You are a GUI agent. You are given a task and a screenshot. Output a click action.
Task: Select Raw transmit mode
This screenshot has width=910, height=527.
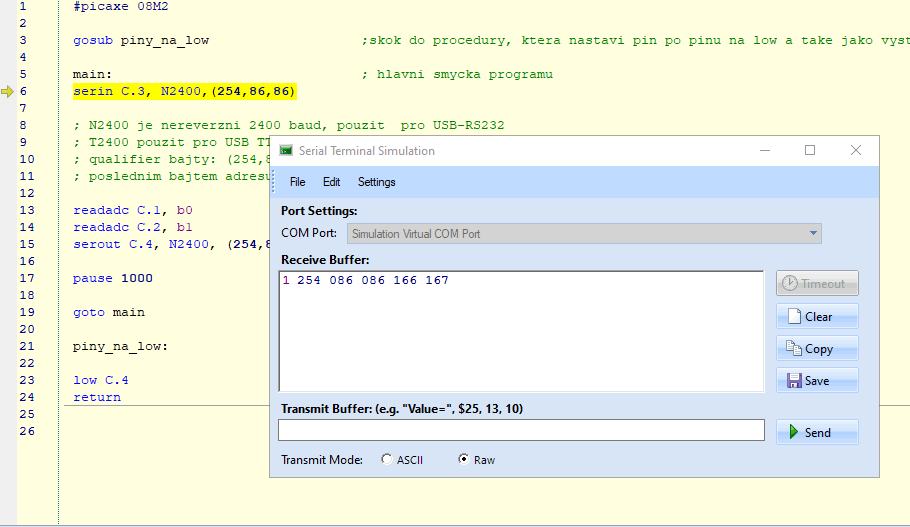[x=463, y=460]
